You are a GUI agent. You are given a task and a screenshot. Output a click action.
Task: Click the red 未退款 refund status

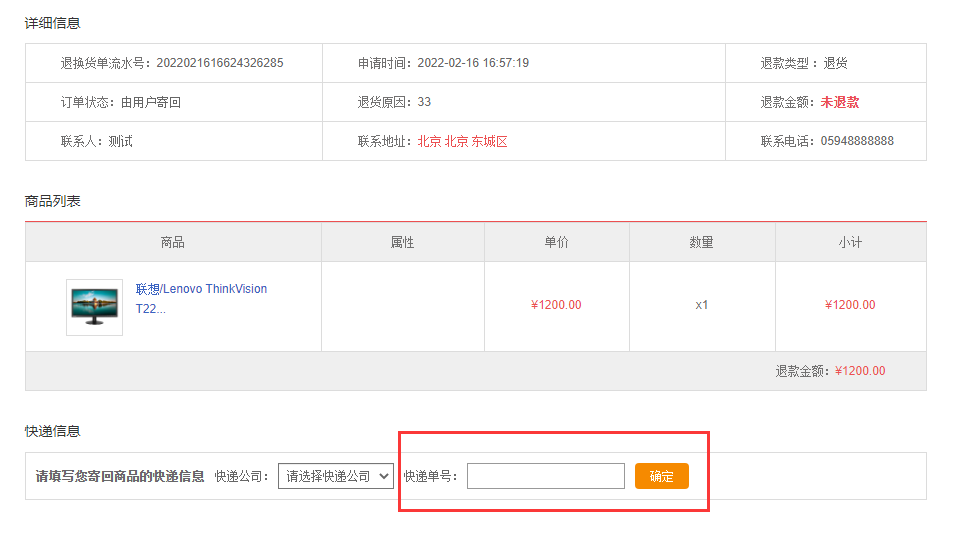click(x=839, y=102)
